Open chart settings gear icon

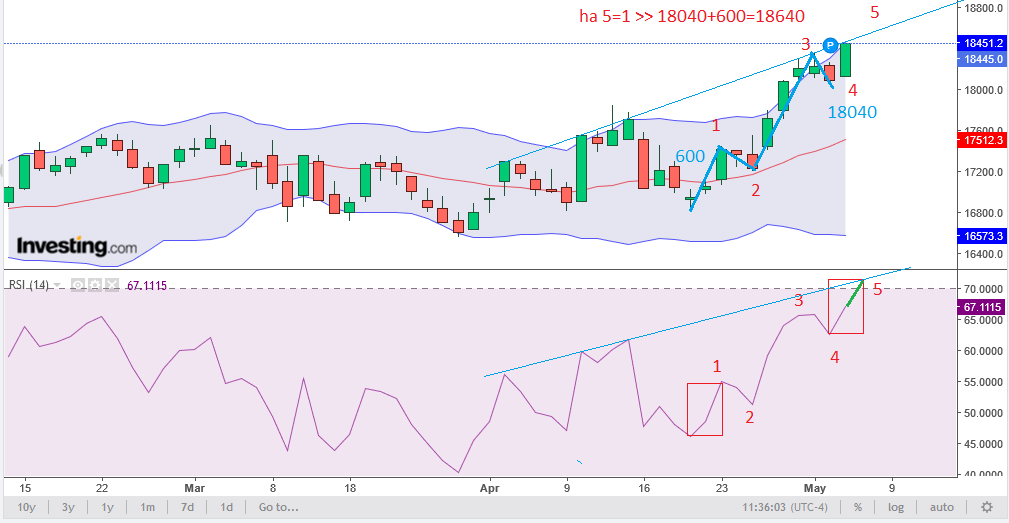987,507
